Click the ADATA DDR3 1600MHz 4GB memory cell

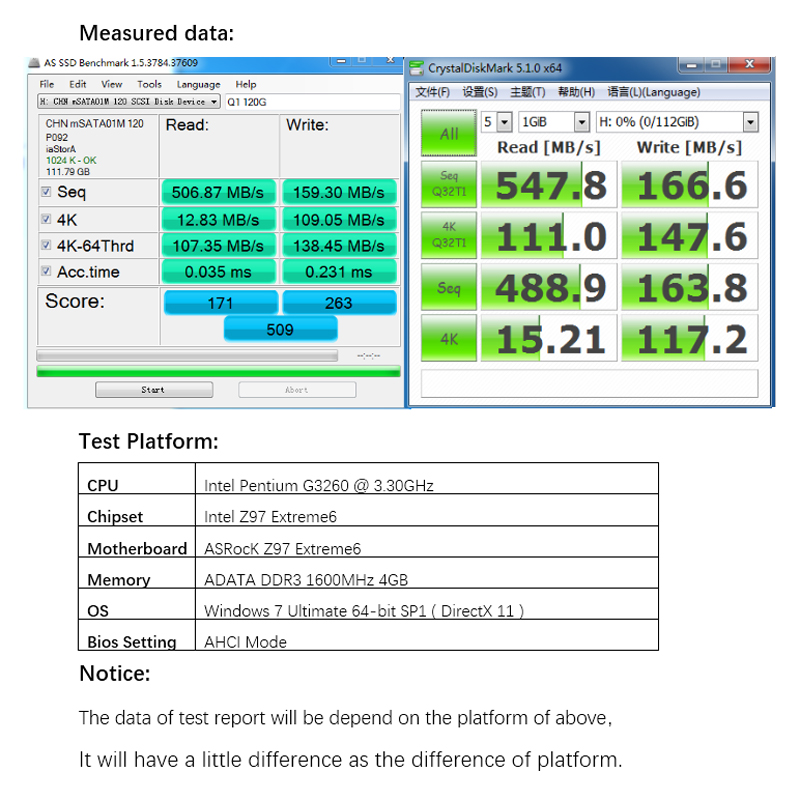427,573
